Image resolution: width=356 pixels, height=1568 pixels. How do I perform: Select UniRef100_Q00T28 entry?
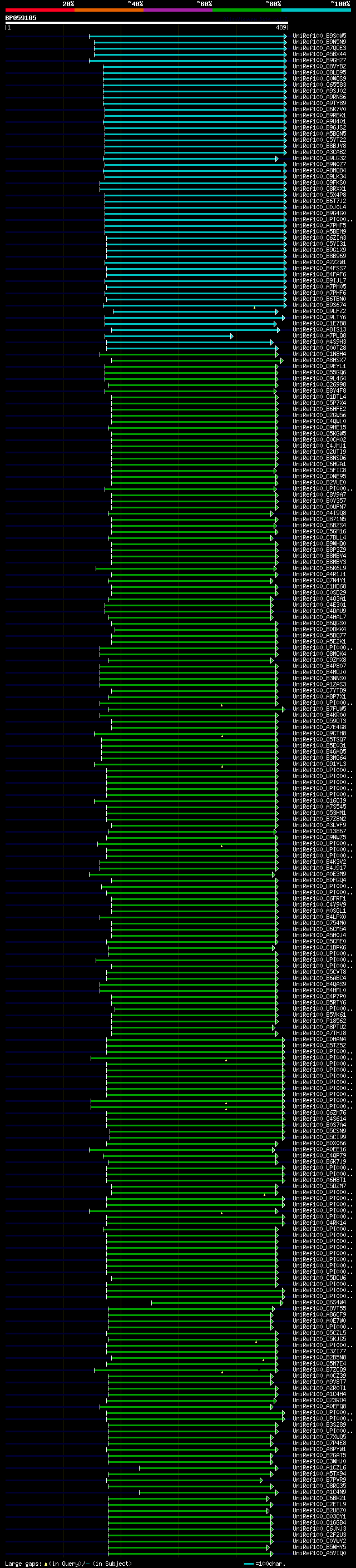tap(319, 348)
